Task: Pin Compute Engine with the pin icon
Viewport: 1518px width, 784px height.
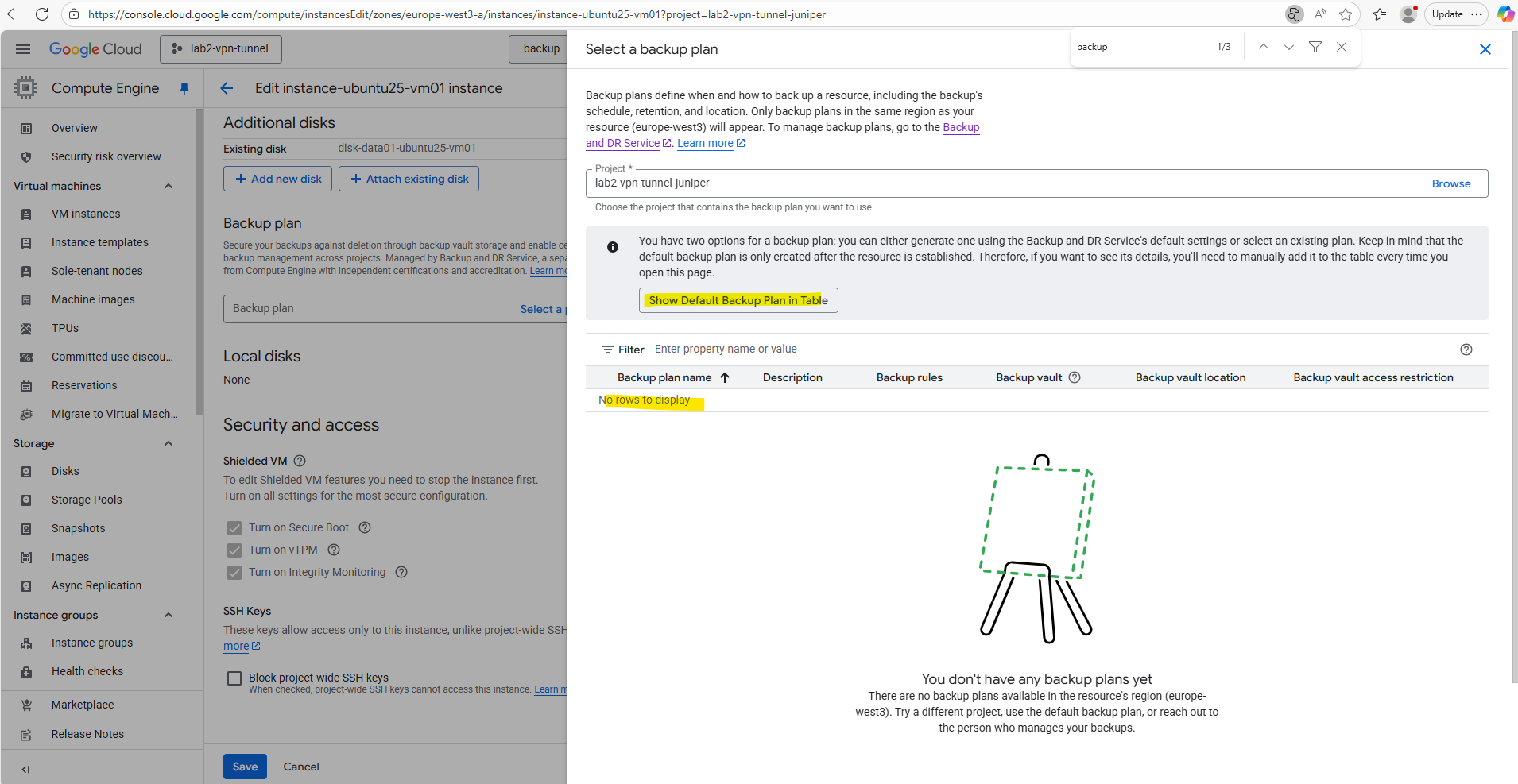Action: [x=184, y=88]
